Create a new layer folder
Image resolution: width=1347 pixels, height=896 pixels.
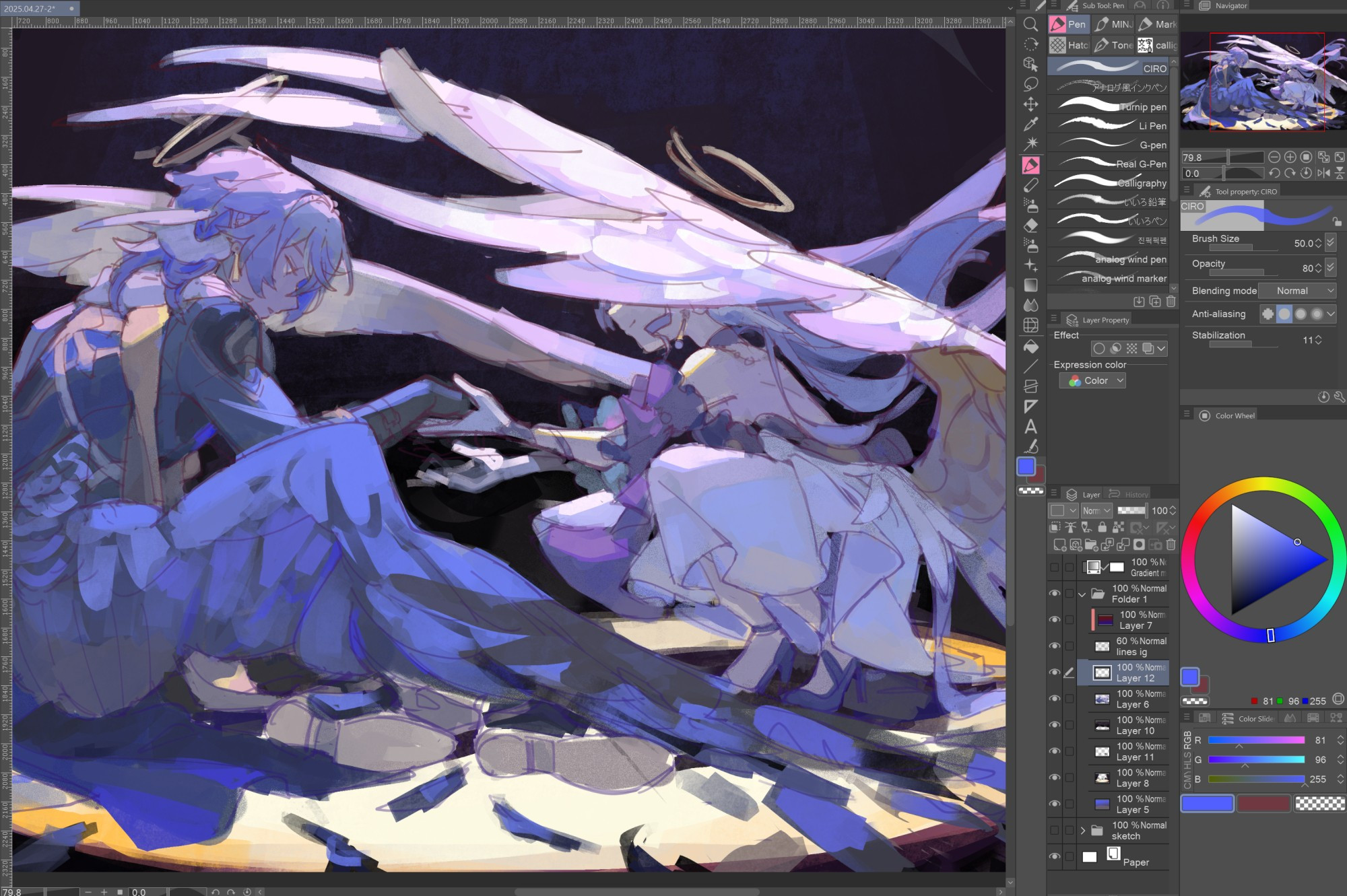pyautogui.click(x=1092, y=545)
